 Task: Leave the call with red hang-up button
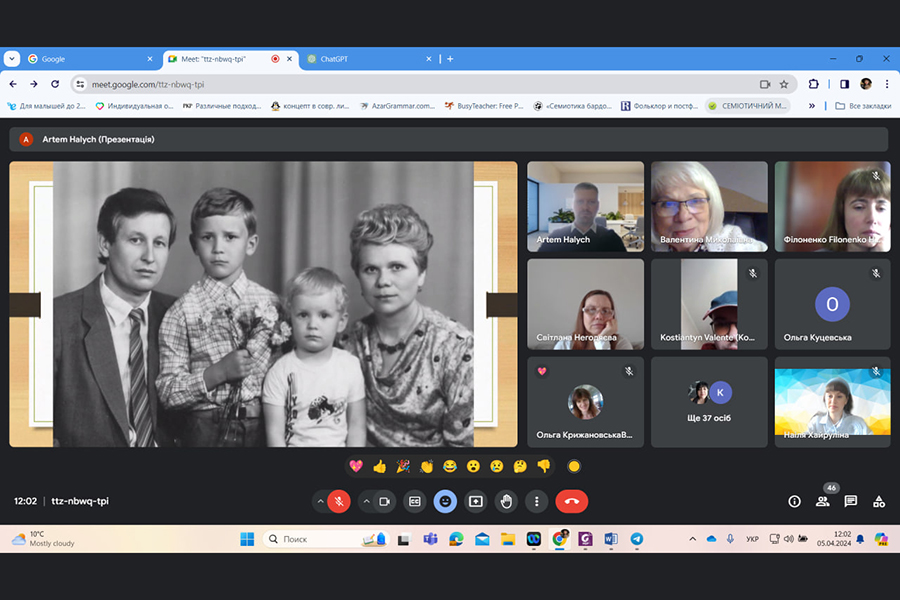pyautogui.click(x=572, y=501)
